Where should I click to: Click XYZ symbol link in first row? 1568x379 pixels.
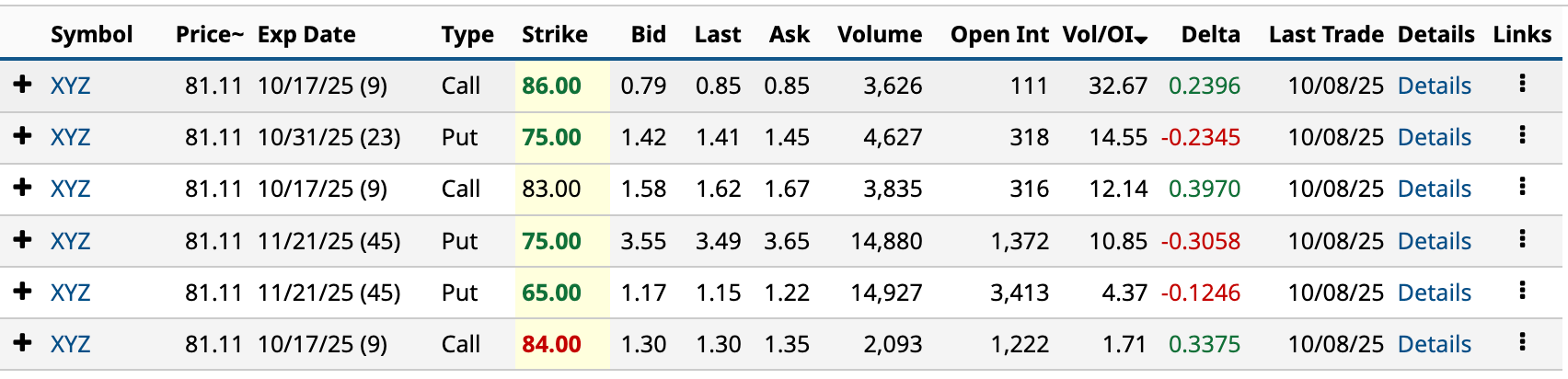point(70,86)
